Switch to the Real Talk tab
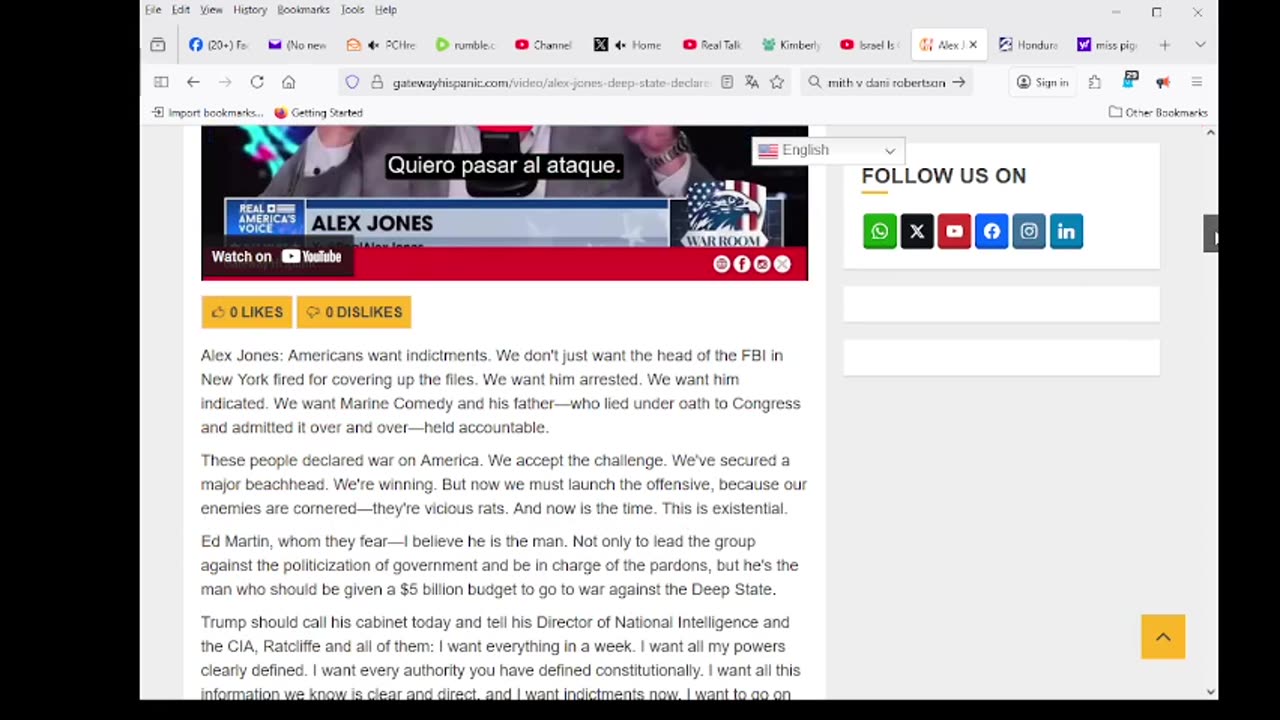The height and width of the screenshot is (720, 1280). tap(712, 45)
